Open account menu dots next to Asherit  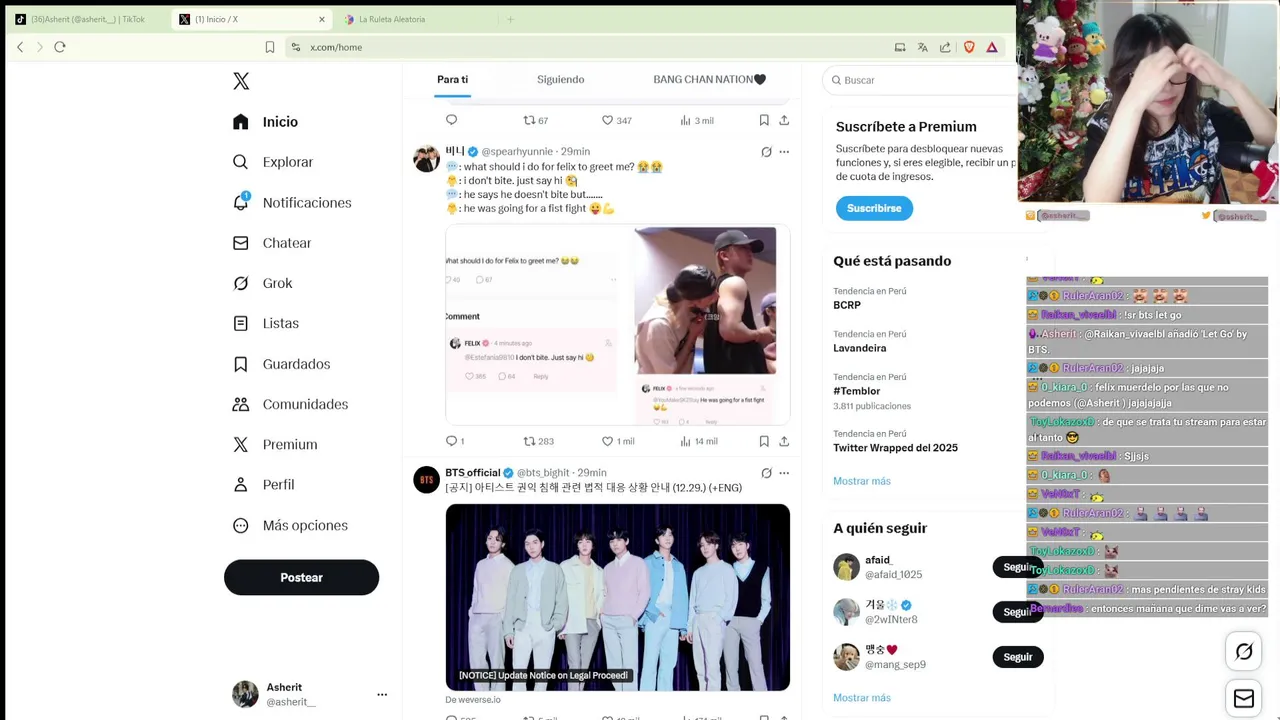click(x=382, y=694)
